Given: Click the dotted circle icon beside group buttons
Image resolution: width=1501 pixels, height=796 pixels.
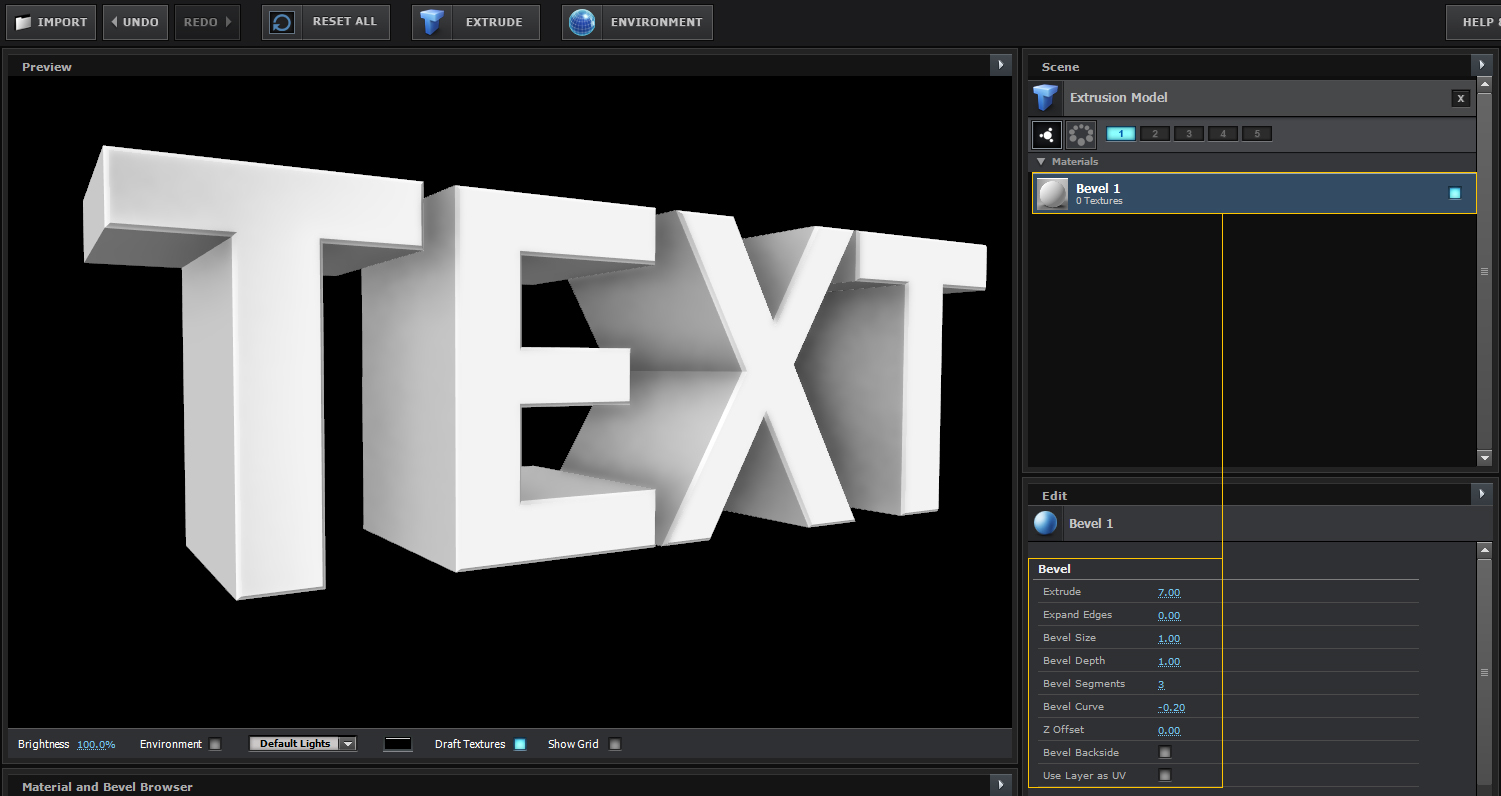Looking at the screenshot, I should click(1080, 134).
